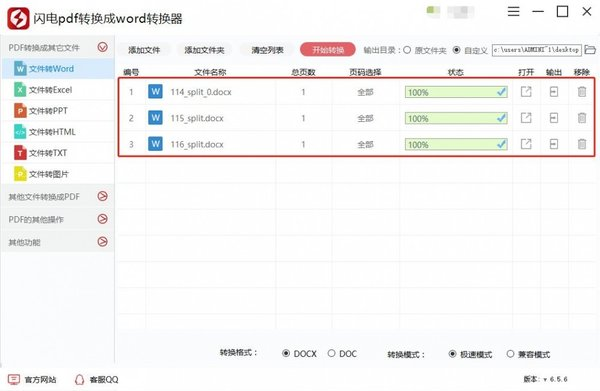Click the 总页数 column header
The height and width of the screenshot is (391, 600).
point(303,72)
